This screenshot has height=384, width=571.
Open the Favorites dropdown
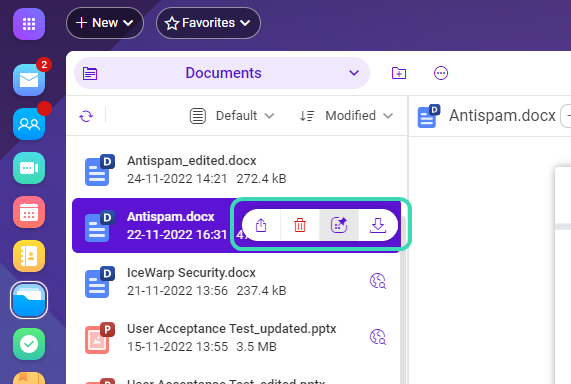(x=208, y=23)
